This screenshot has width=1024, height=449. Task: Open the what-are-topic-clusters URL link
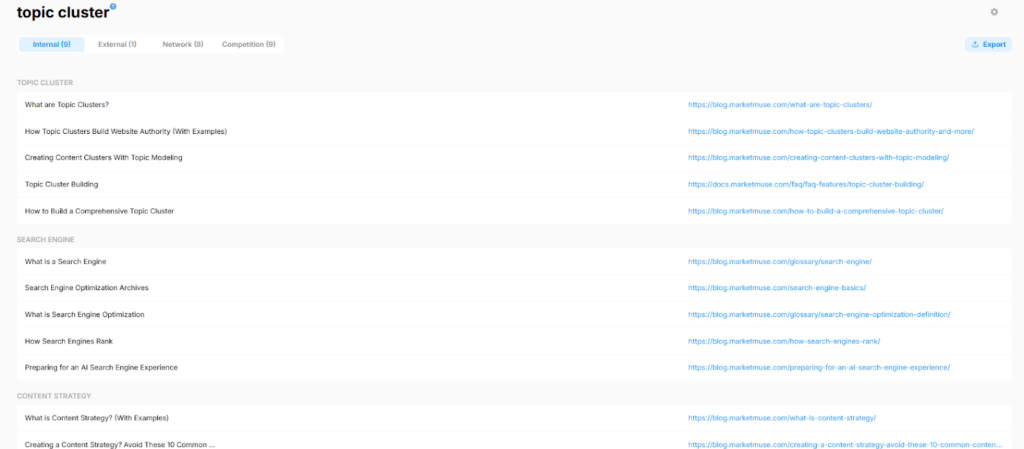(x=780, y=104)
